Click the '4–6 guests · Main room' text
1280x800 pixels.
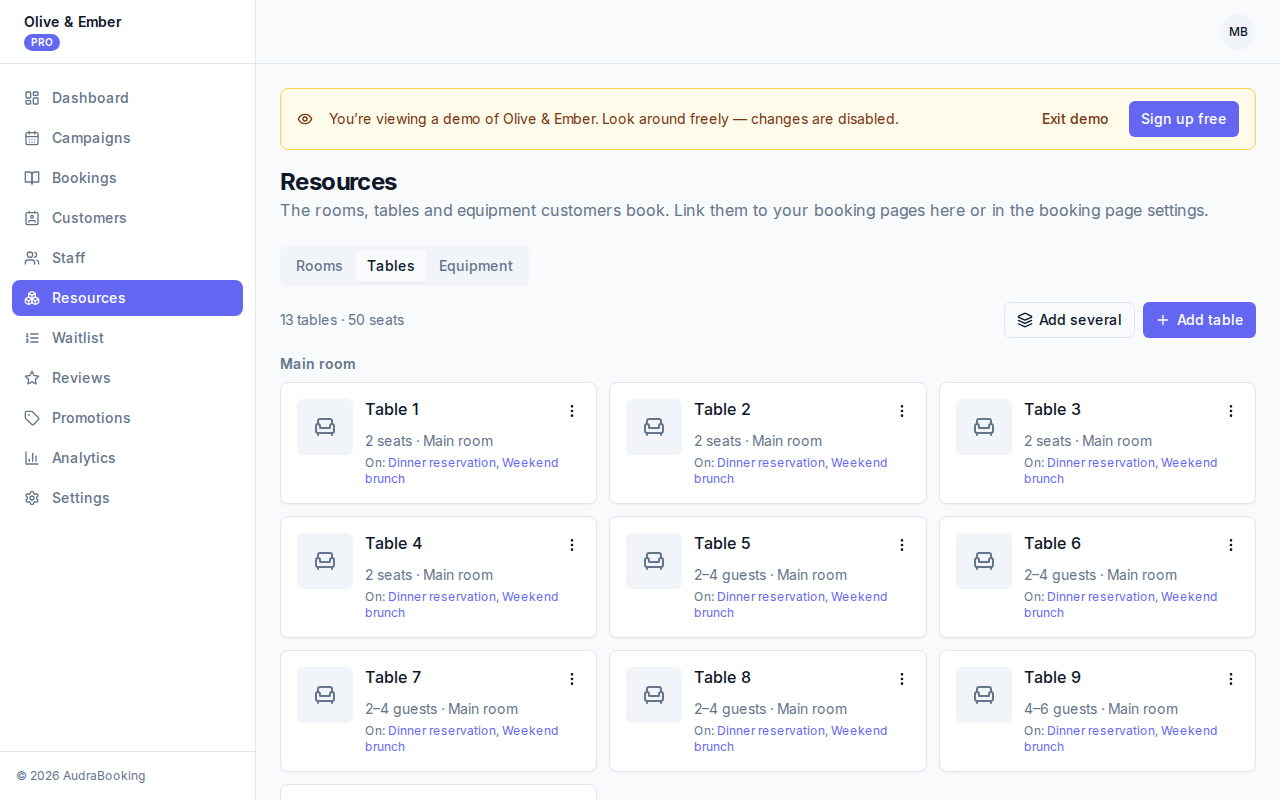pyautogui.click(x=1101, y=709)
